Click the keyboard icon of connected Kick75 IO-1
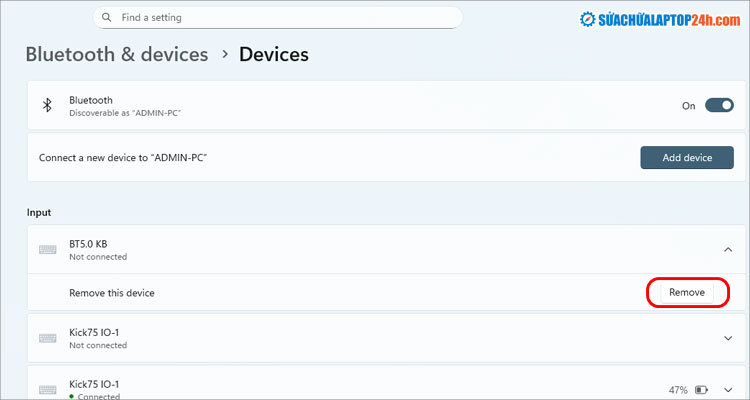Screen dimensions: 750x400 [x=47, y=389]
